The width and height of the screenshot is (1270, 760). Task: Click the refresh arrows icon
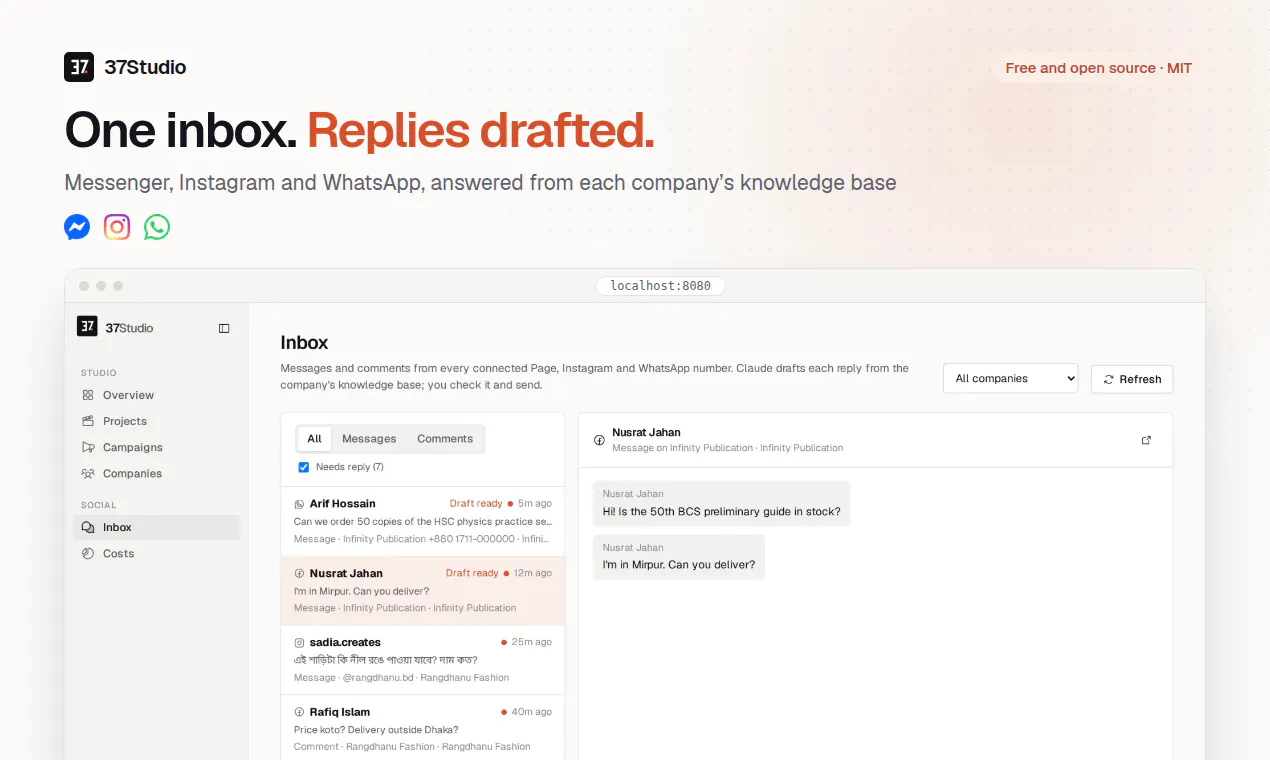coord(1109,379)
